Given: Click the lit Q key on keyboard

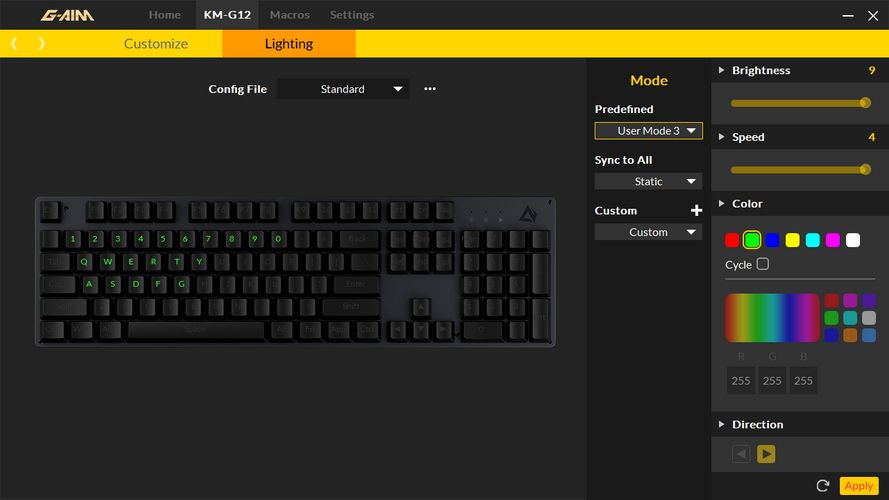Looking at the screenshot, I should tap(84, 261).
